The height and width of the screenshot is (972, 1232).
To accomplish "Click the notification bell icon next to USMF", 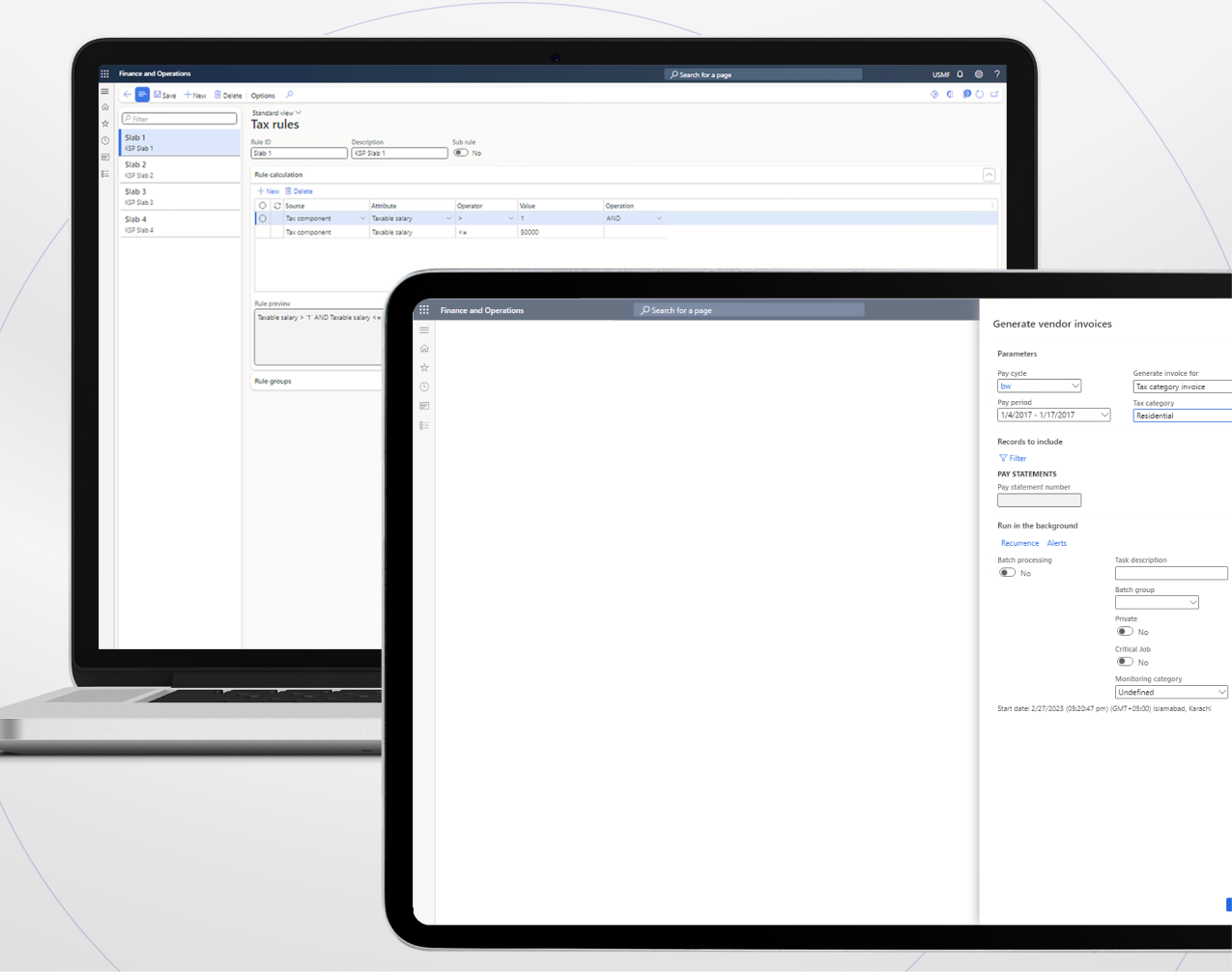I will 960,74.
